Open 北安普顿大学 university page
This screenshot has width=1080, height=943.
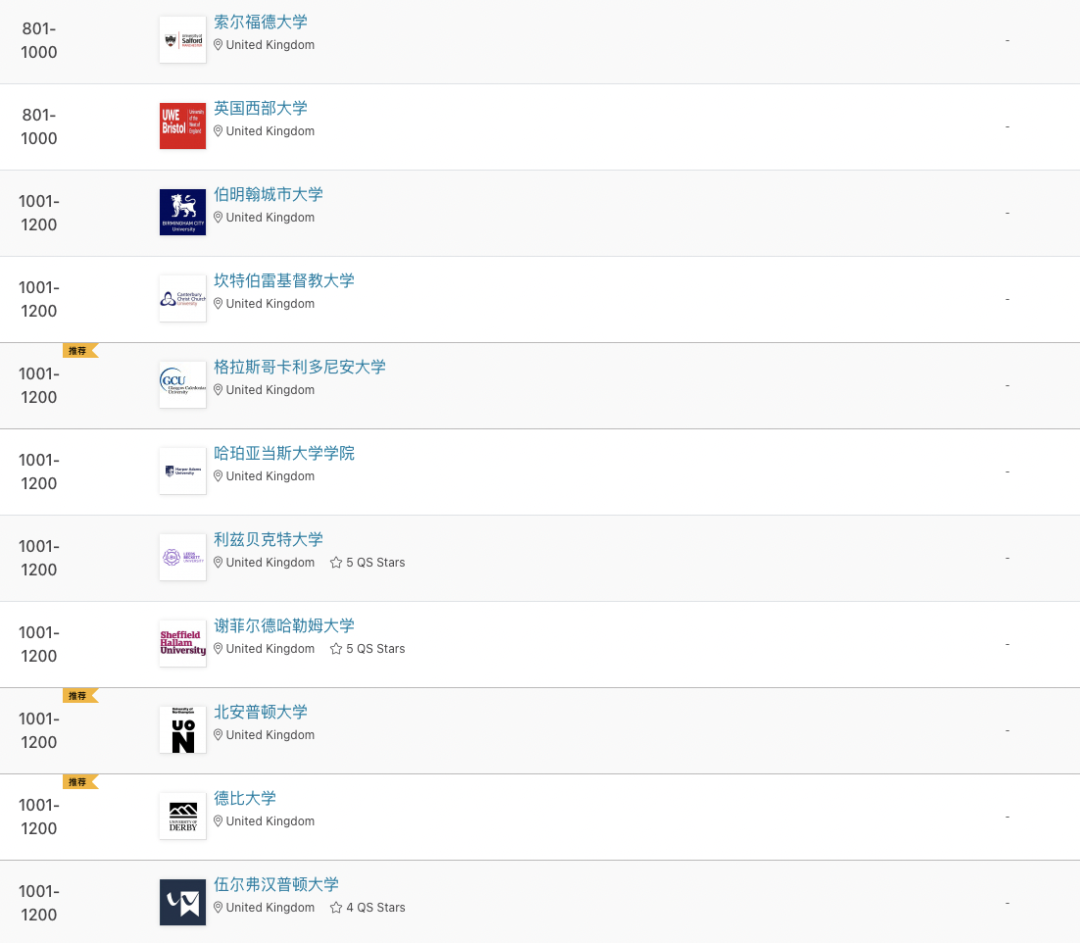click(260, 712)
